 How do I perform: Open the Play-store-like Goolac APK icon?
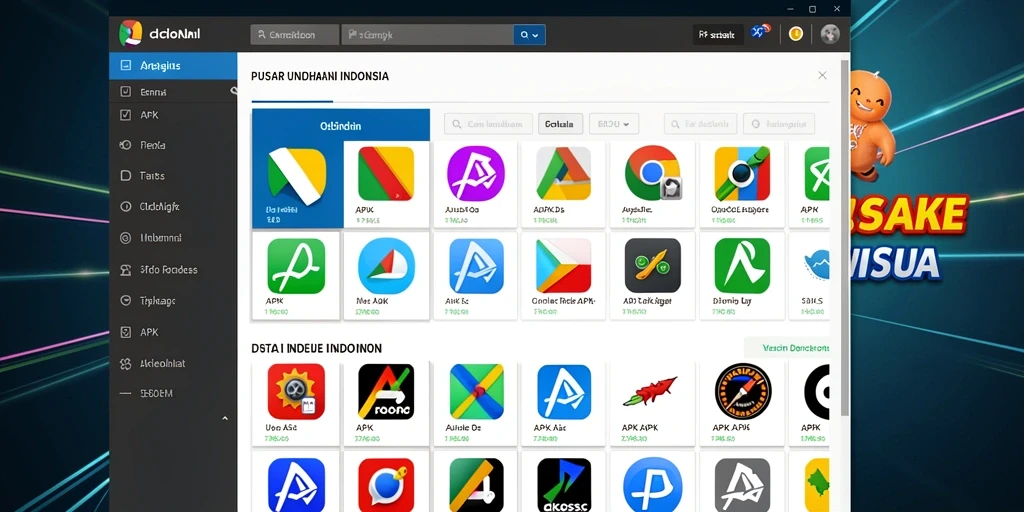coord(564,266)
